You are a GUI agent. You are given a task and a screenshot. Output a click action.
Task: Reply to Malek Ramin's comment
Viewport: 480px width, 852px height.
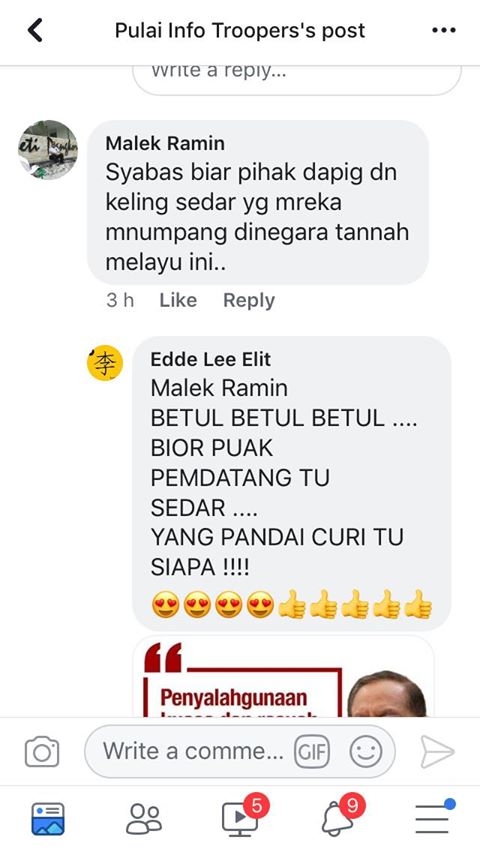click(x=249, y=300)
